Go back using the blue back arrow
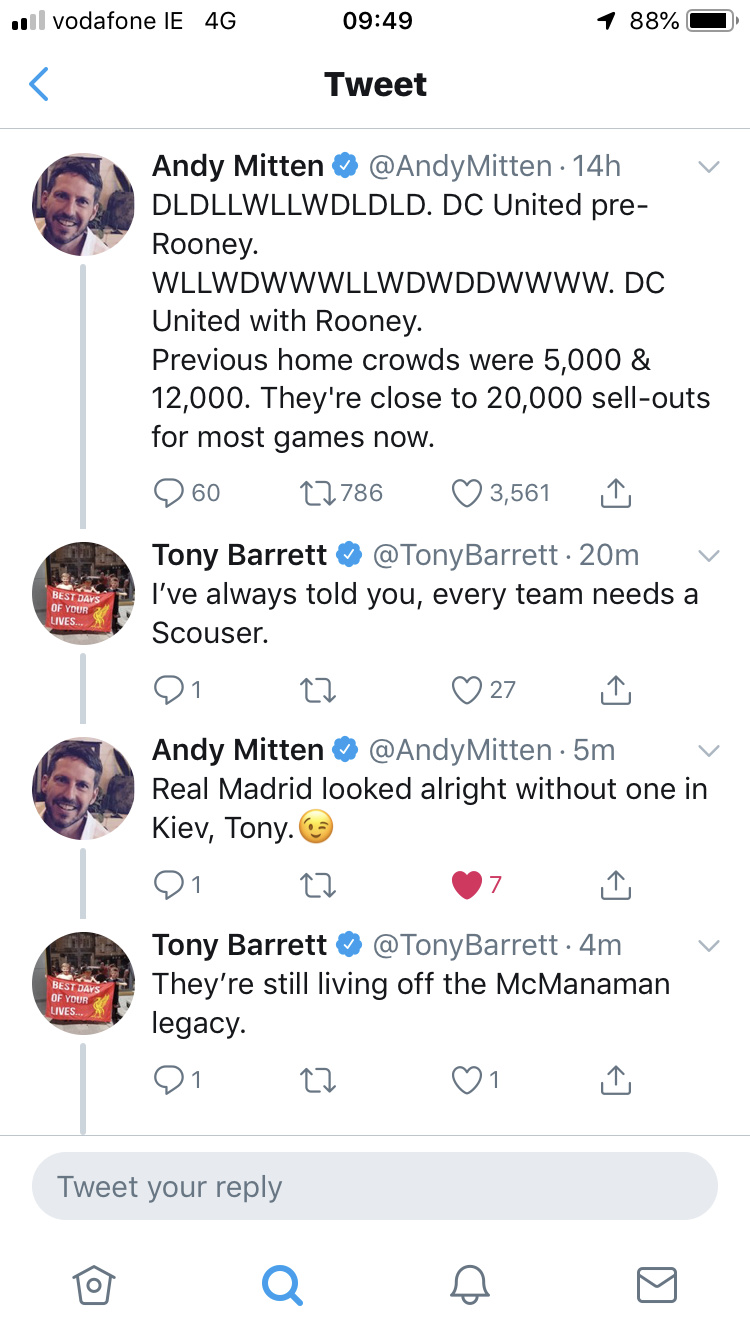Screen dimensions: 750x1334 (x=39, y=85)
